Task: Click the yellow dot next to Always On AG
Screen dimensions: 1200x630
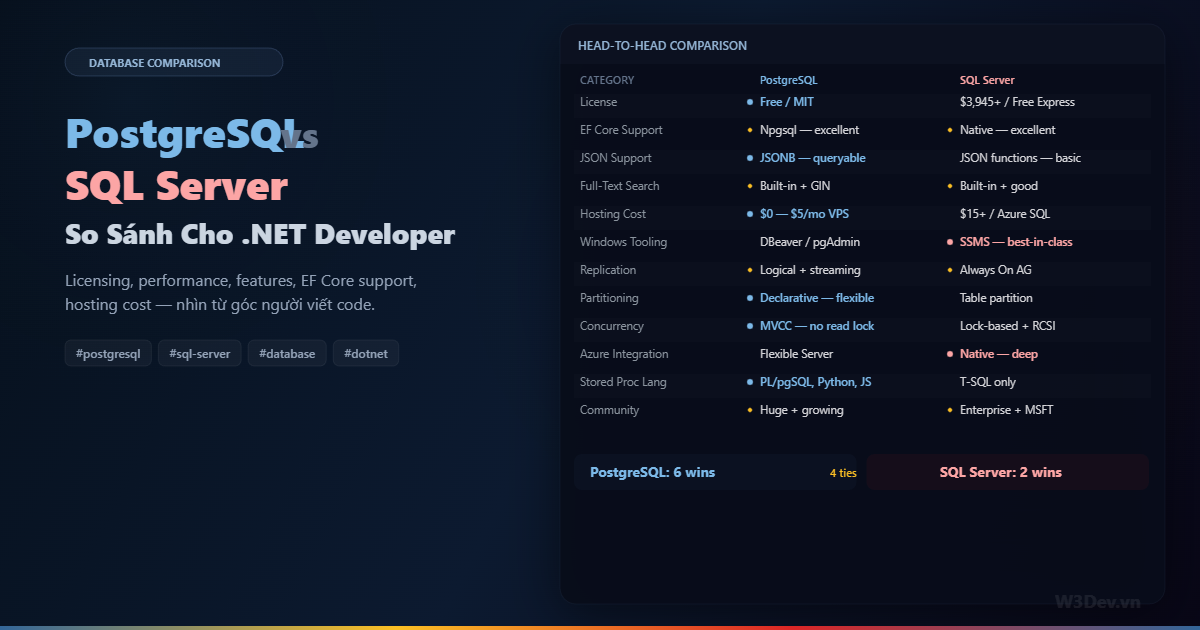Action: pos(950,270)
